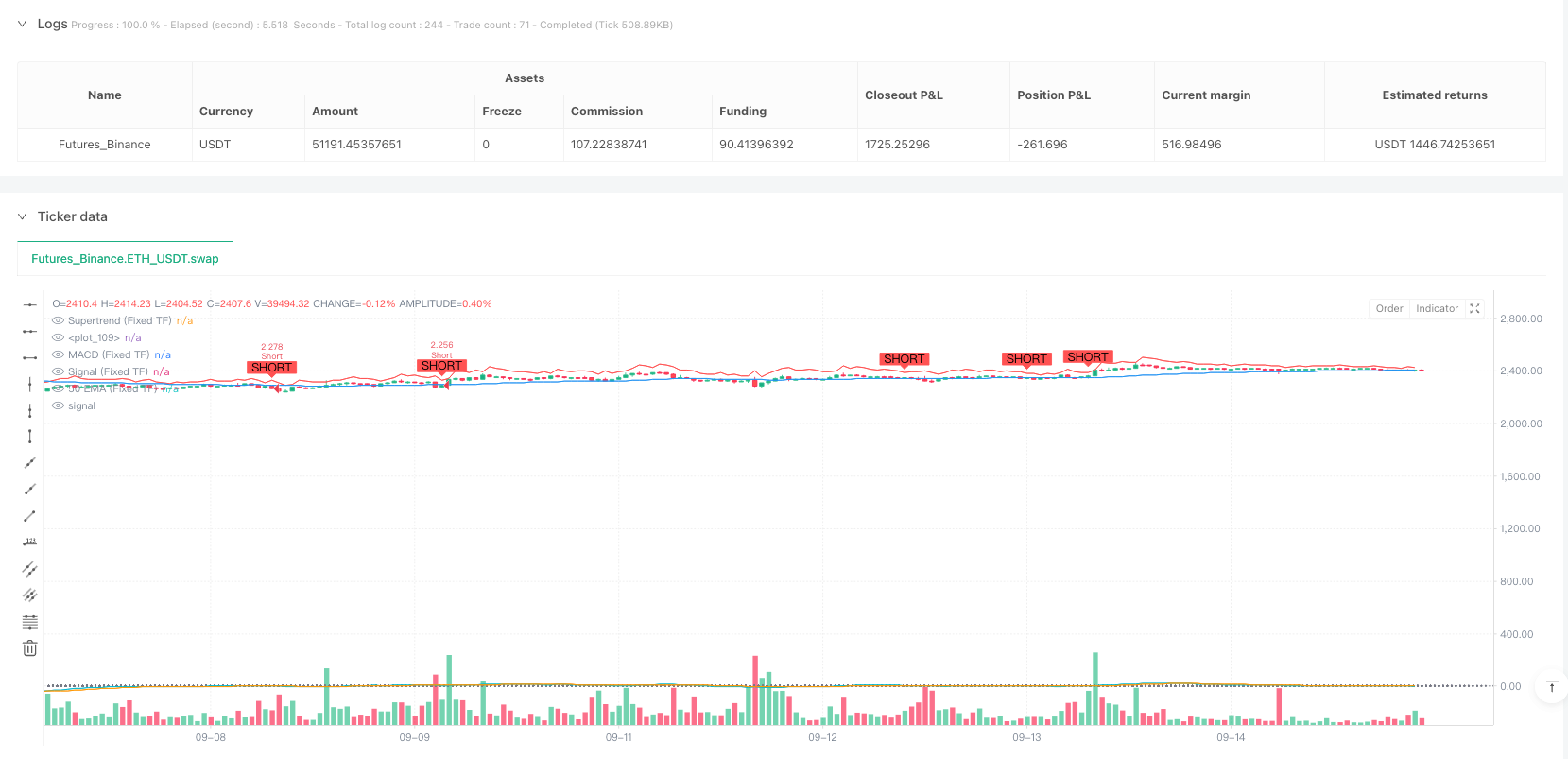Click the SHORT marker labeled 2.256
Viewport: 1568px width, 759px height.
click(x=441, y=366)
